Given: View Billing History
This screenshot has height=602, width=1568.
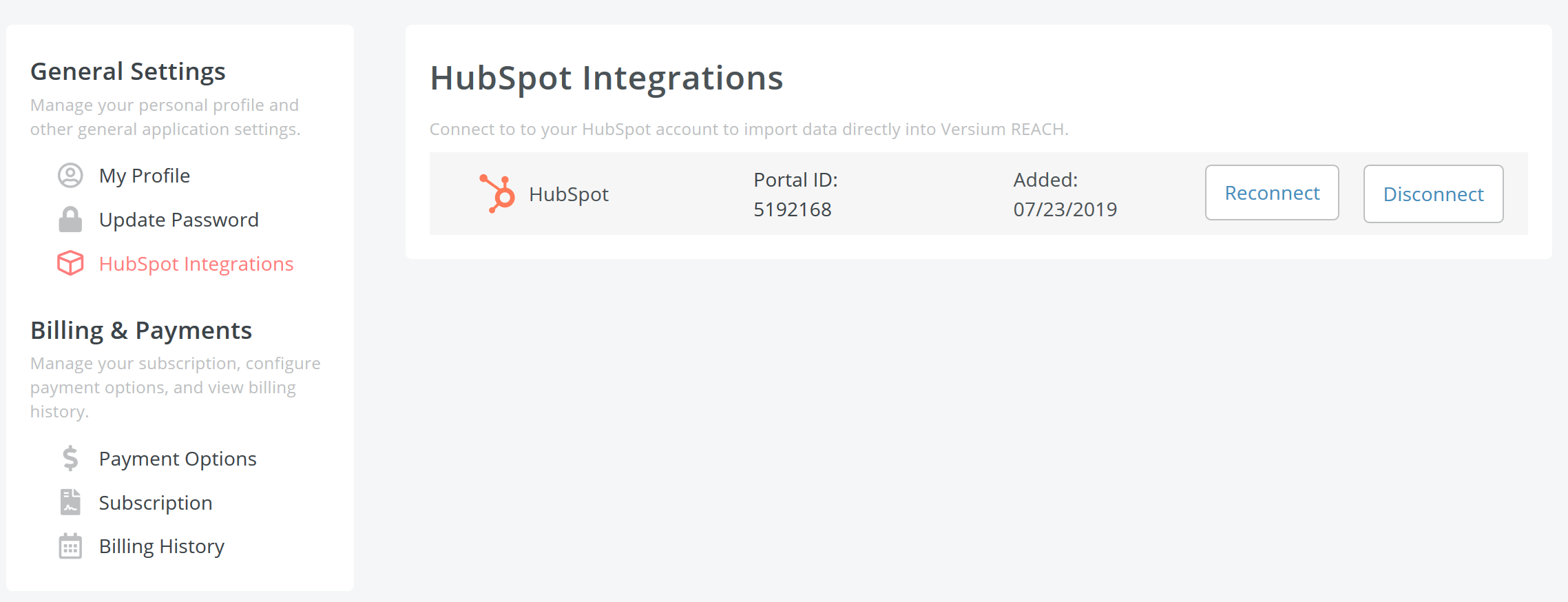Looking at the screenshot, I should click(162, 546).
